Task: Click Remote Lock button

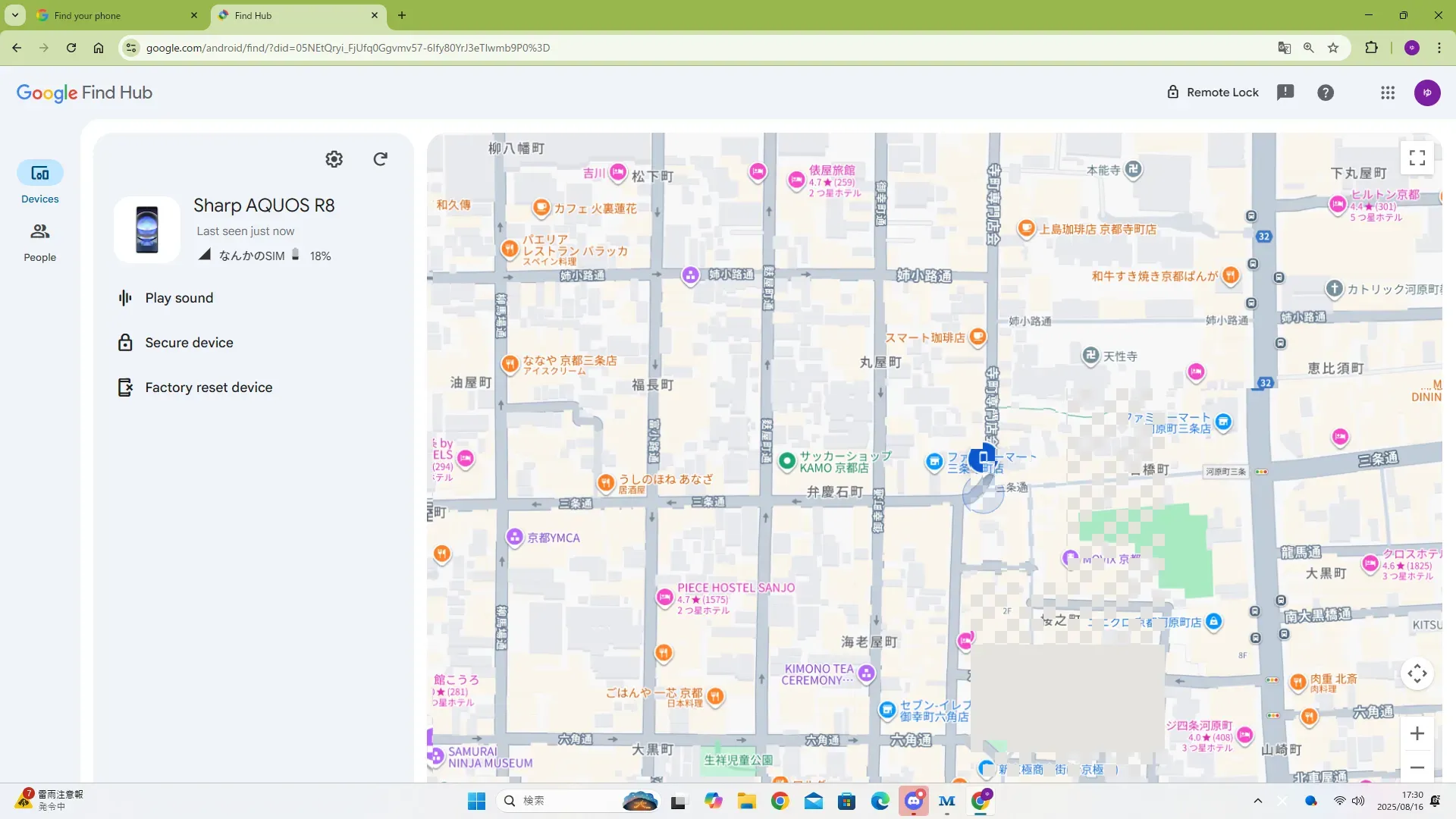Action: coord(1213,93)
